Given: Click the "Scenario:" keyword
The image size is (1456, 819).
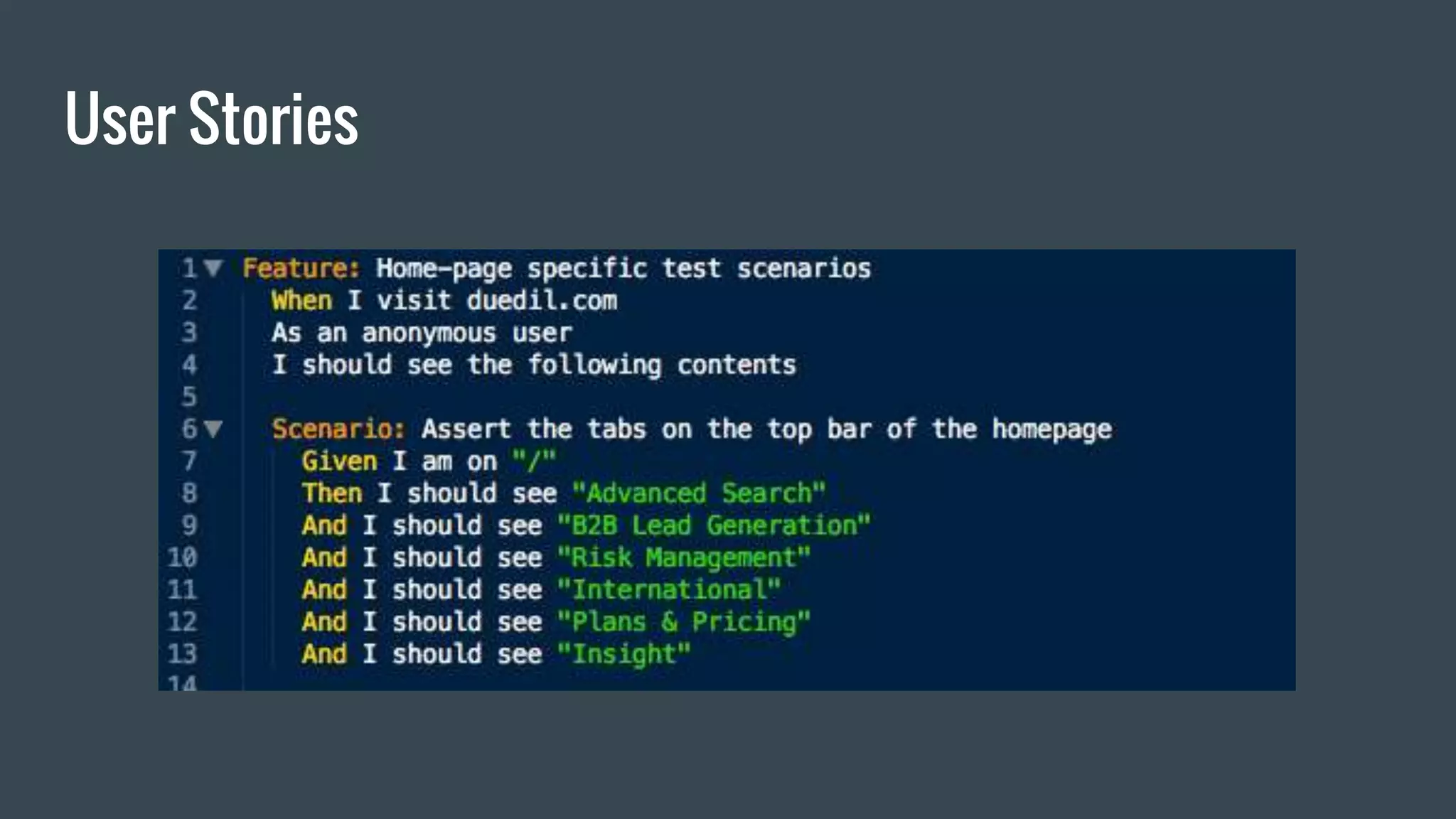Looking at the screenshot, I should click(338, 429).
